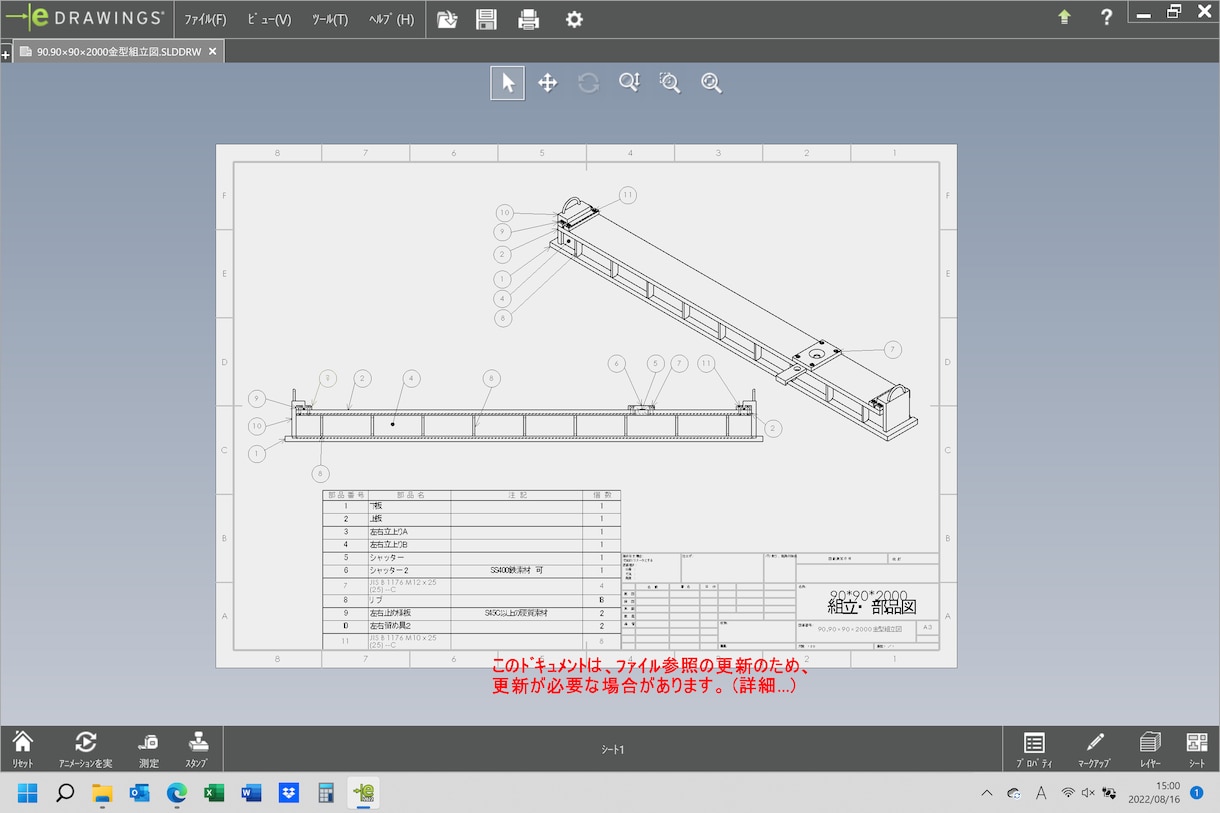The image size is (1220, 813).
Task: Activate the Pan tool
Action: pyautogui.click(x=547, y=83)
